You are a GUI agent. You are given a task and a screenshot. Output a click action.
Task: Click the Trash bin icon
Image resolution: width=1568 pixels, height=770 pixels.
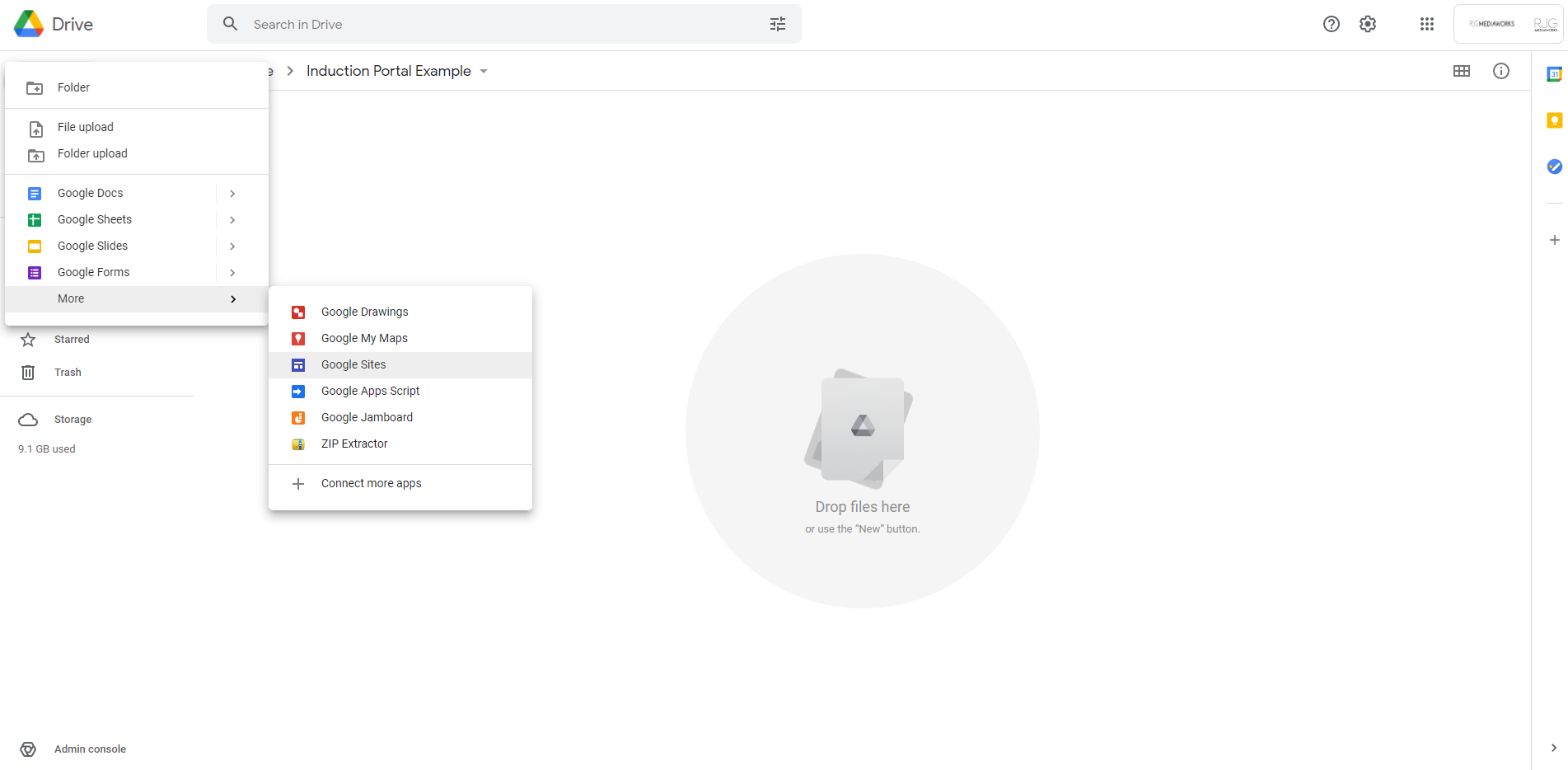pos(28,373)
